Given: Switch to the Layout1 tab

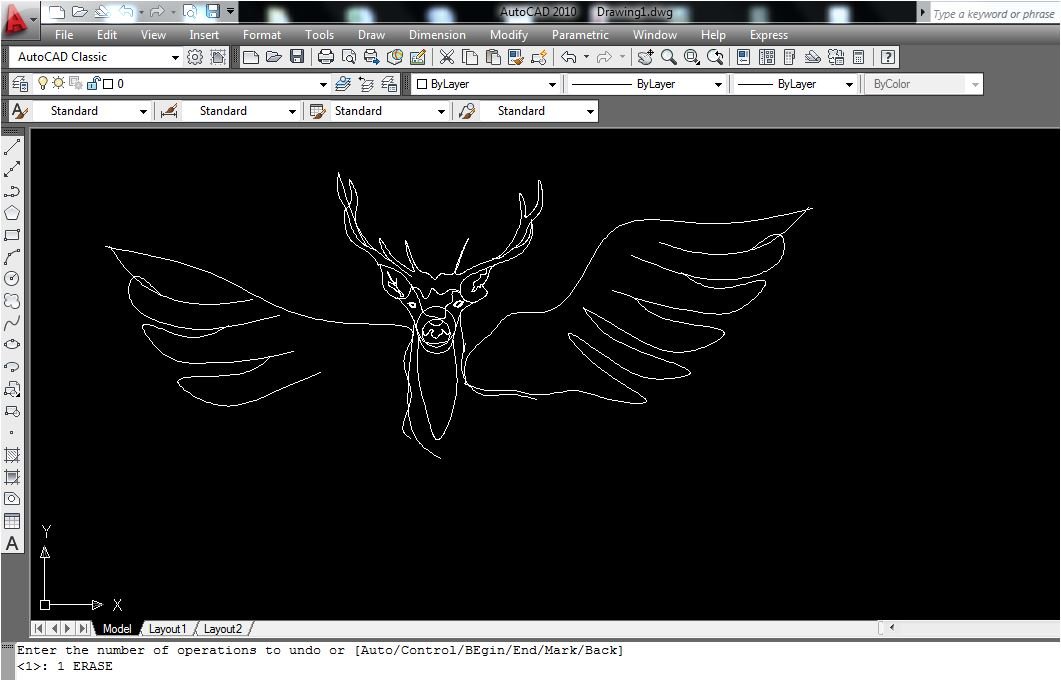Looking at the screenshot, I should click(167, 629).
